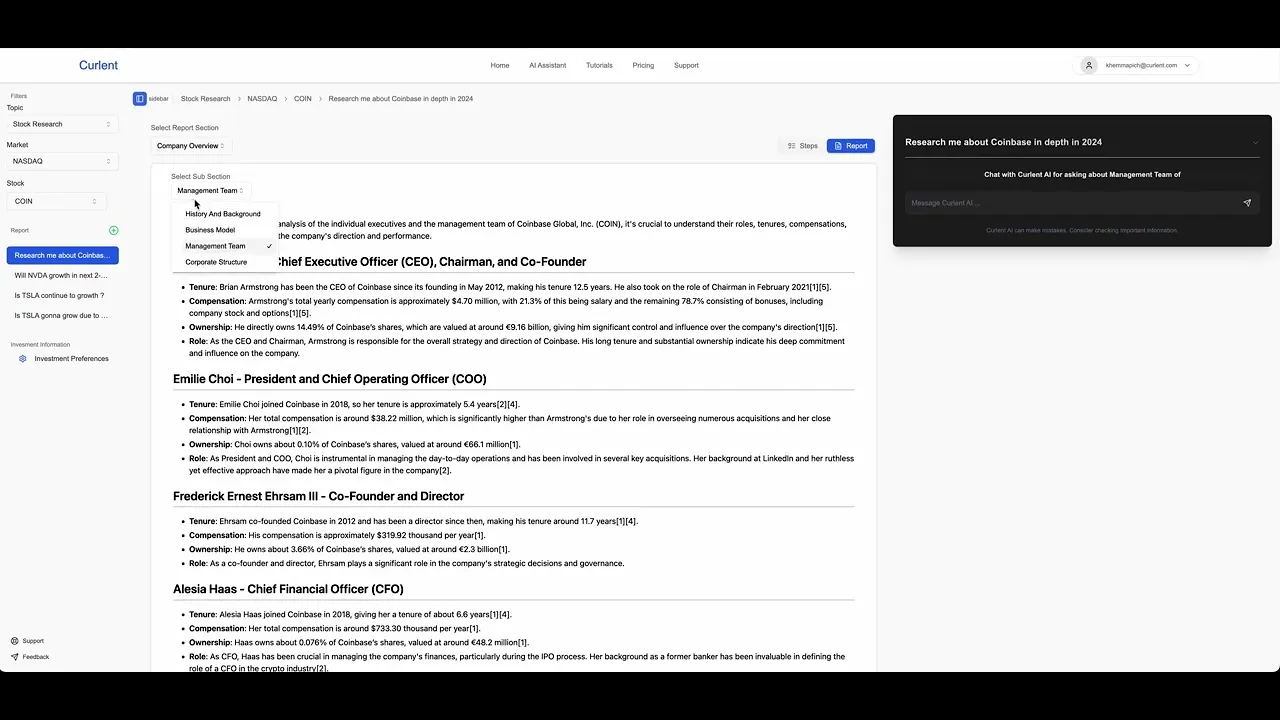Select Corporate Structure from the sub section menu
The image size is (1280, 720).
point(216,262)
